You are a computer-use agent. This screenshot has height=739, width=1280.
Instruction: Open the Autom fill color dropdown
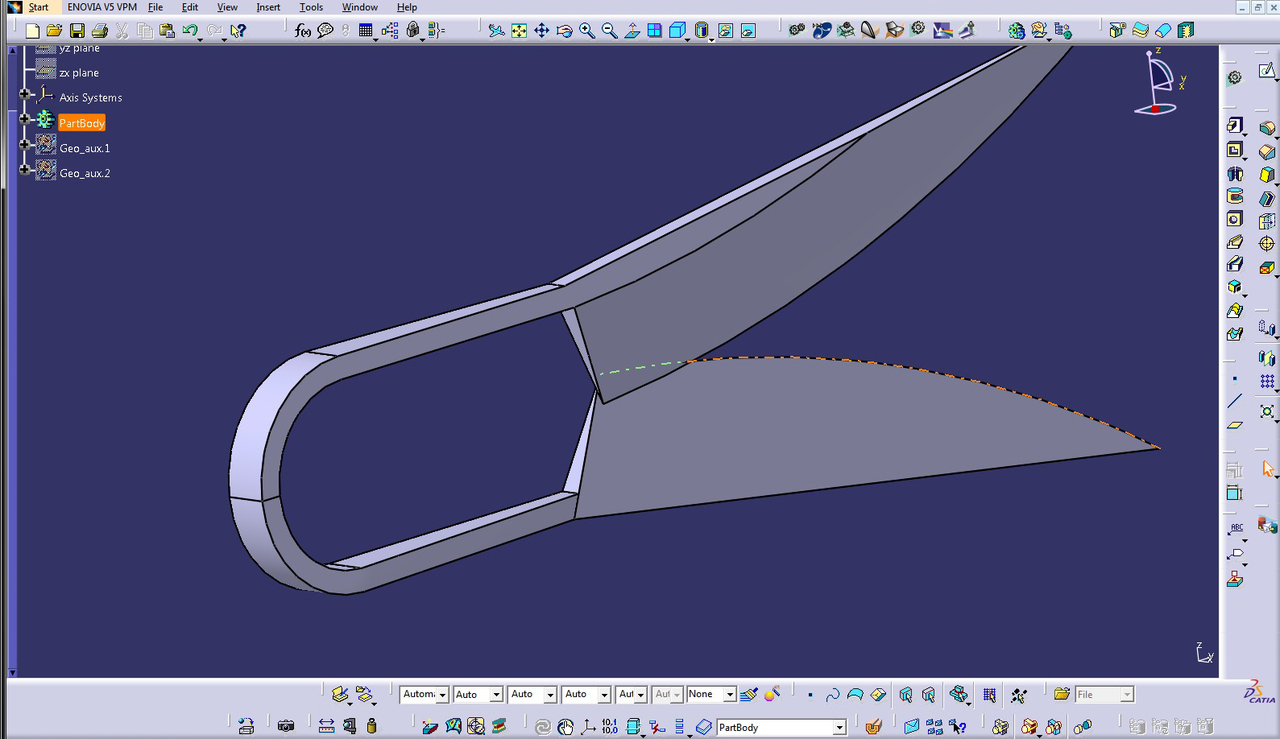(442, 694)
